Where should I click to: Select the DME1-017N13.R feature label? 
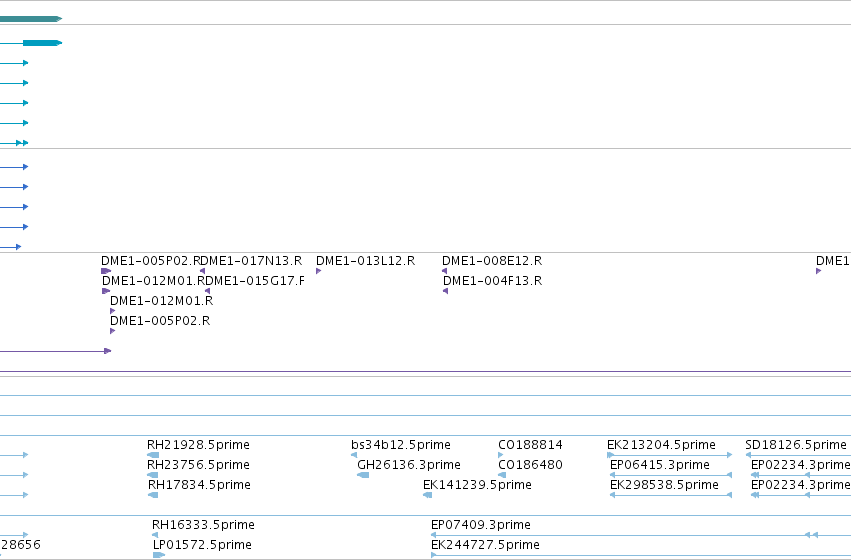pyautogui.click(x=252, y=261)
